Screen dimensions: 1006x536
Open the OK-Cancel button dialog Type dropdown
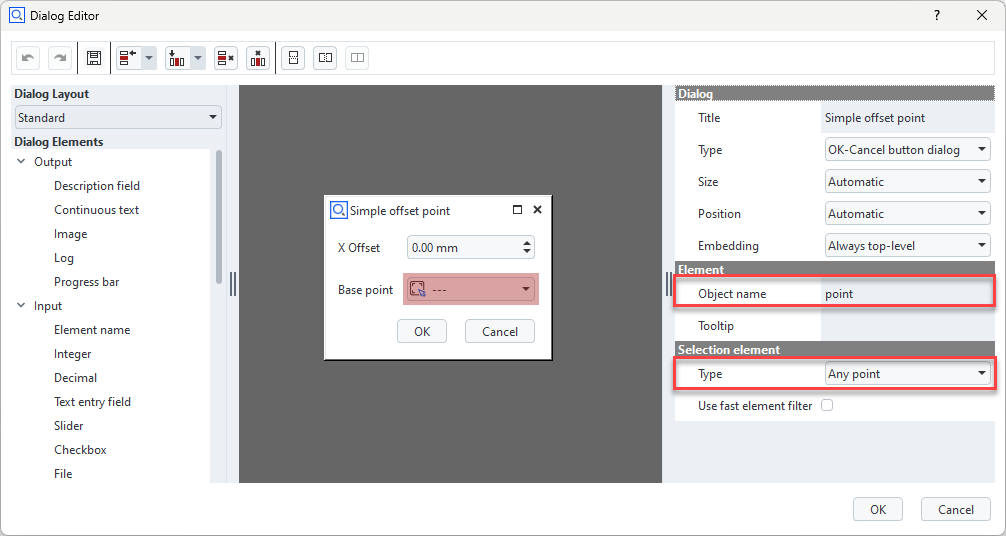point(907,150)
